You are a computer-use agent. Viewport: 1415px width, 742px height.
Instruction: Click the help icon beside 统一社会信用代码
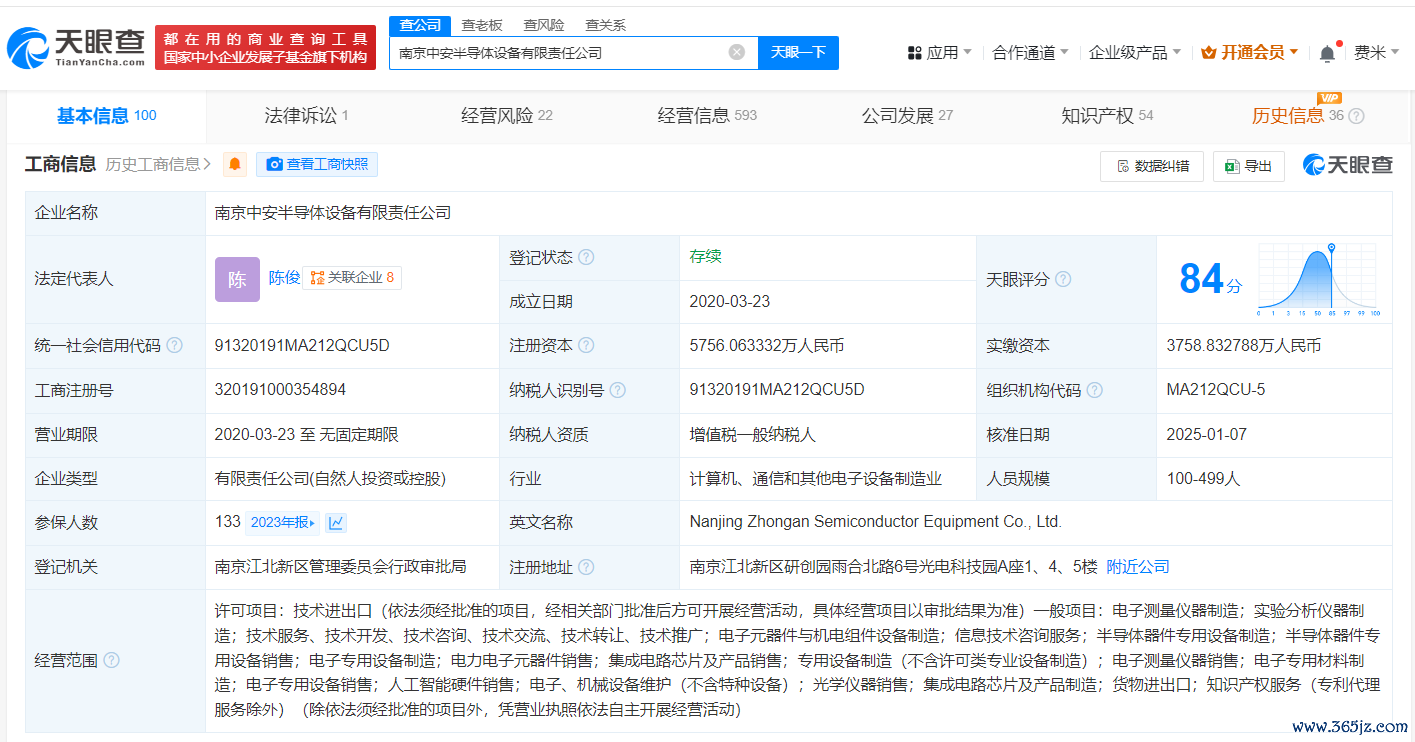click(175, 346)
